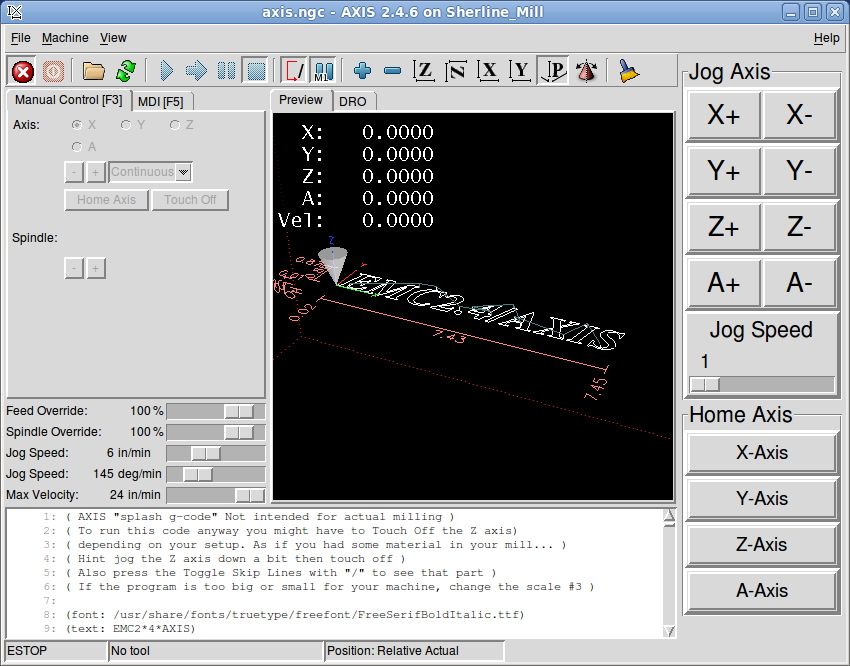Increase spindle speed with plus button
Image resolution: width=850 pixels, height=666 pixels.
95,268
